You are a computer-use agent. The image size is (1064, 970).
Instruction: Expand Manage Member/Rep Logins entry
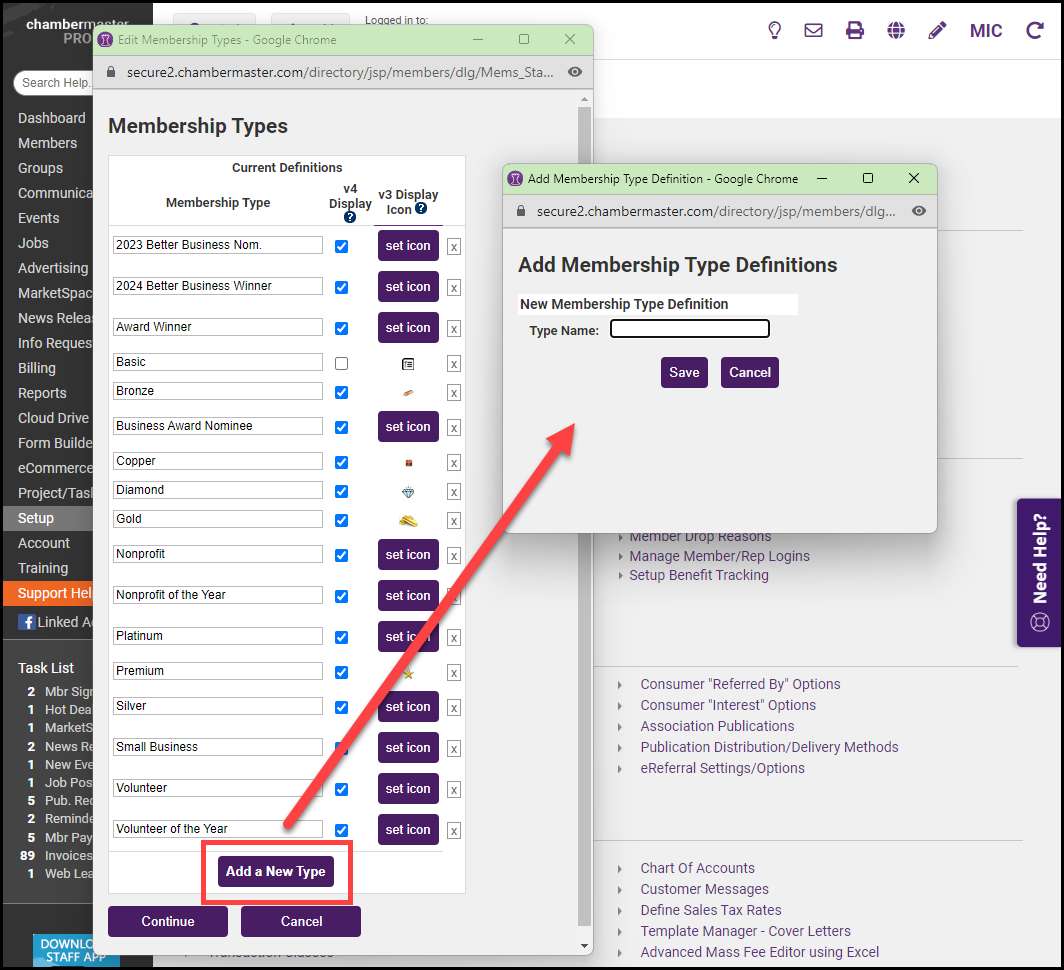[x=718, y=556]
